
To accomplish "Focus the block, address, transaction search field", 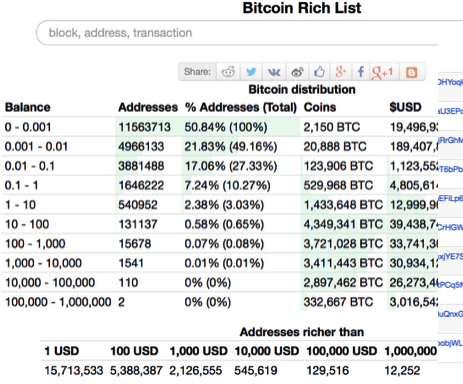I will [x=237, y=33].
